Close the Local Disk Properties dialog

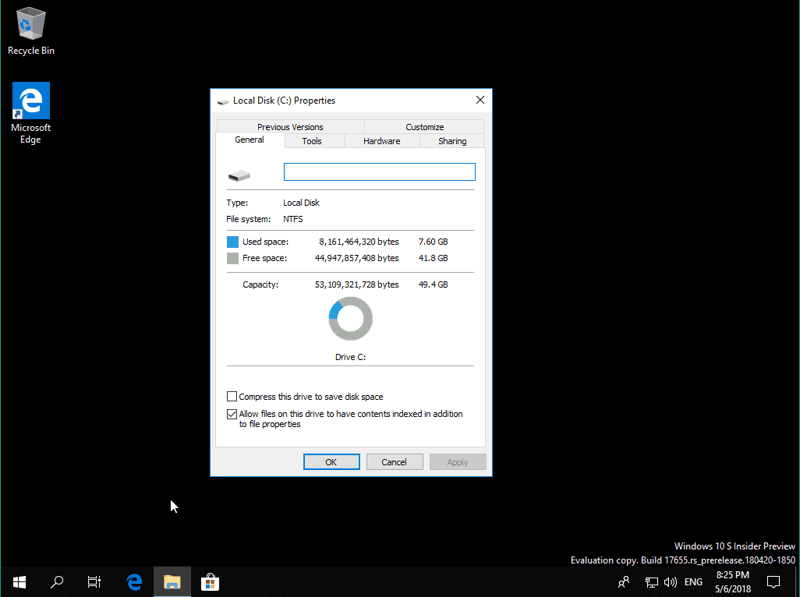pyautogui.click(x=480, y=100)
